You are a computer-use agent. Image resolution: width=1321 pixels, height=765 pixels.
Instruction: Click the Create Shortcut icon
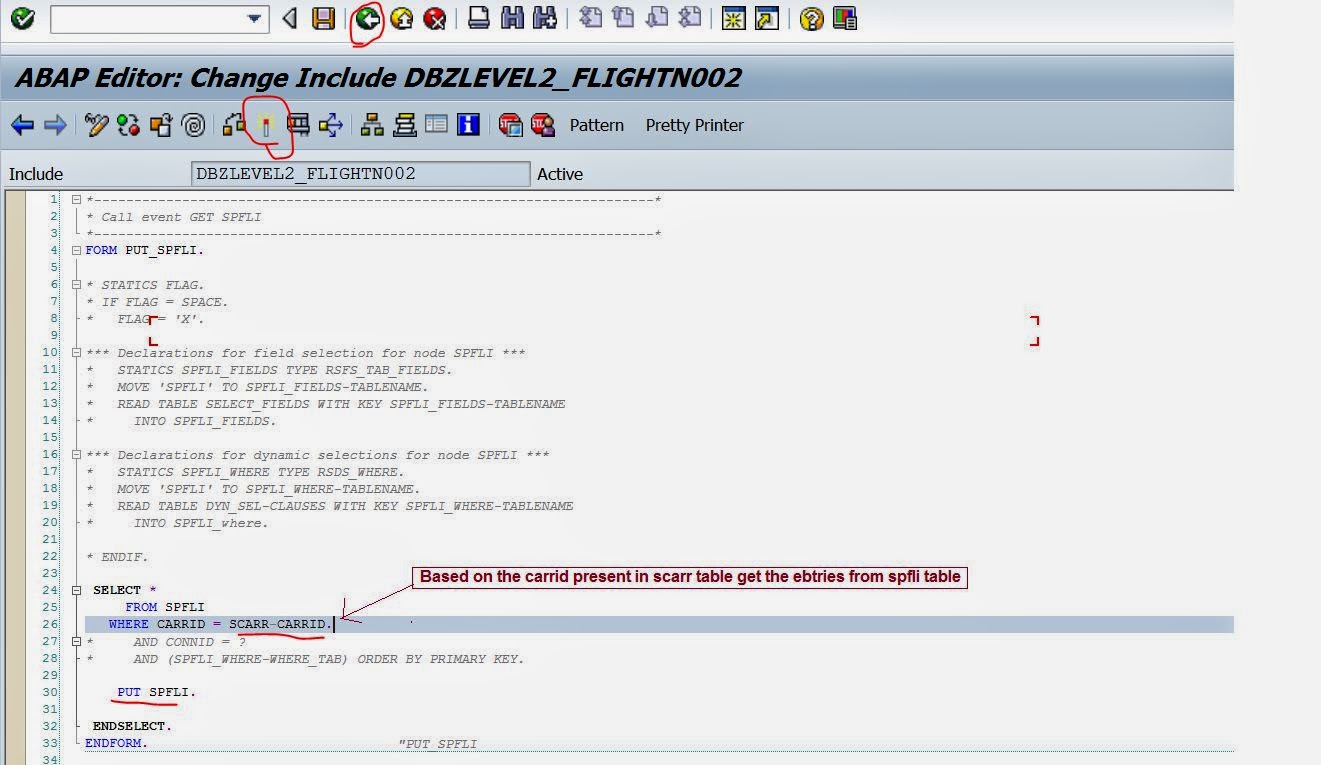coord(767,18)
